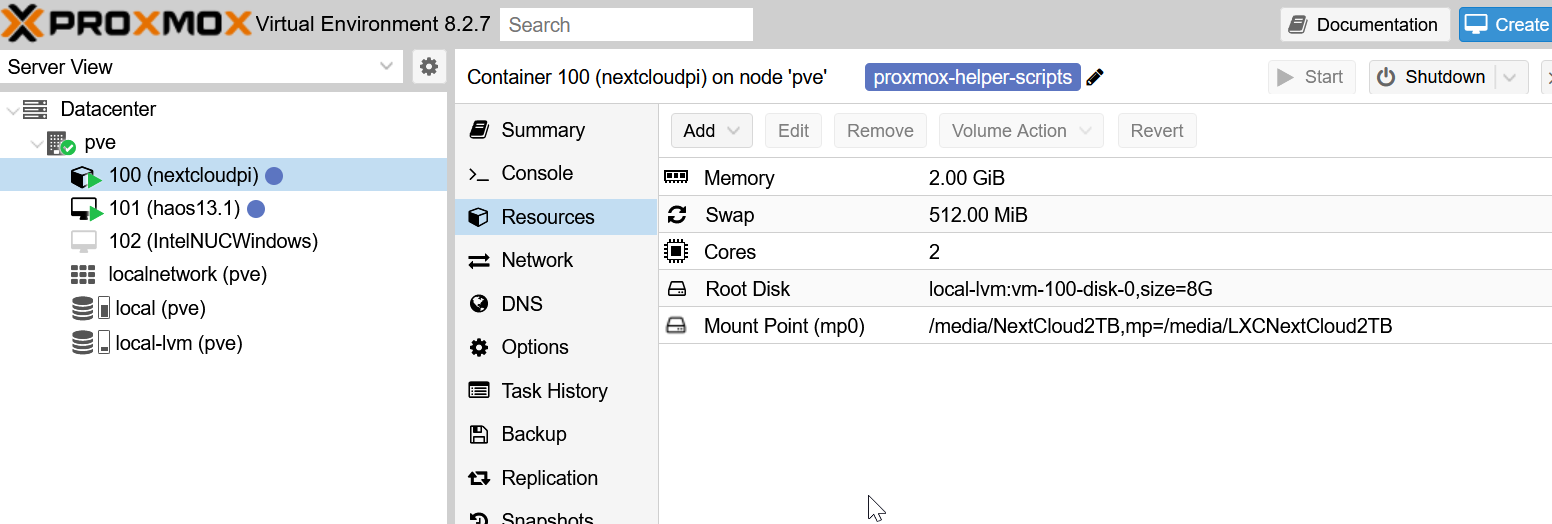Image resolution: width=1552 pixels, height=524 pixels.
Task: Select localnetwork (pve) grid icon
Action: coord(83,275)
